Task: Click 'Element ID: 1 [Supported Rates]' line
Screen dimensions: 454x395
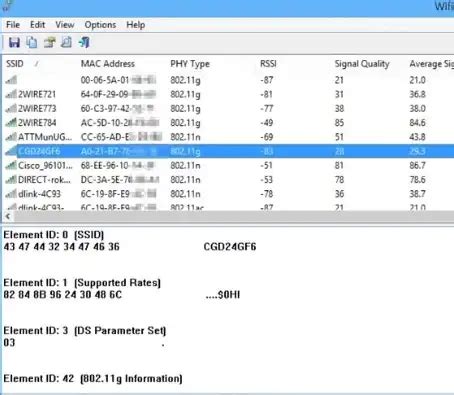Action: pyautogui.click(x=82, y=283)
